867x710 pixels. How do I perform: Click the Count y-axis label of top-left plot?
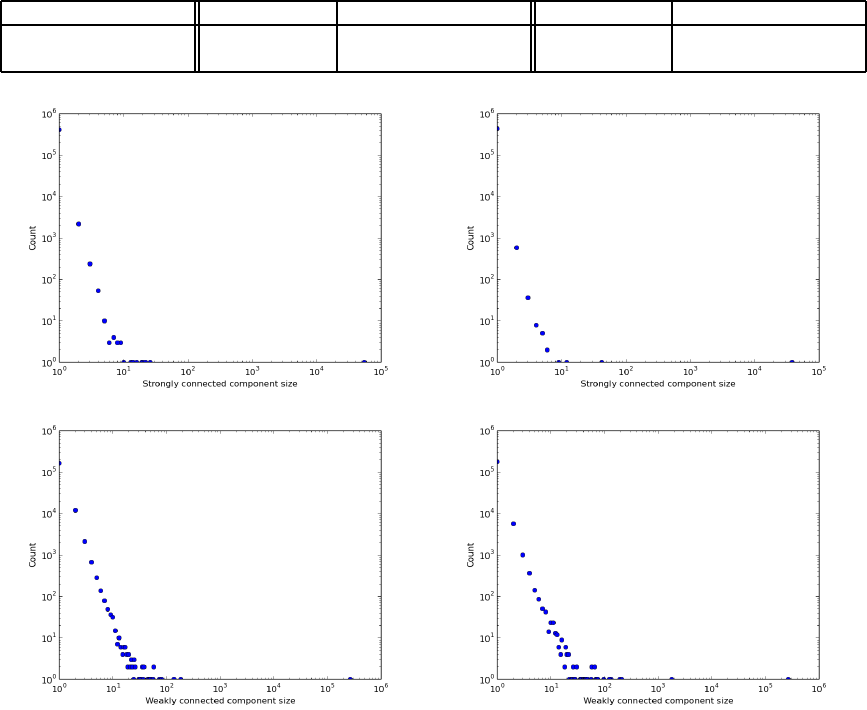point(33,238)
